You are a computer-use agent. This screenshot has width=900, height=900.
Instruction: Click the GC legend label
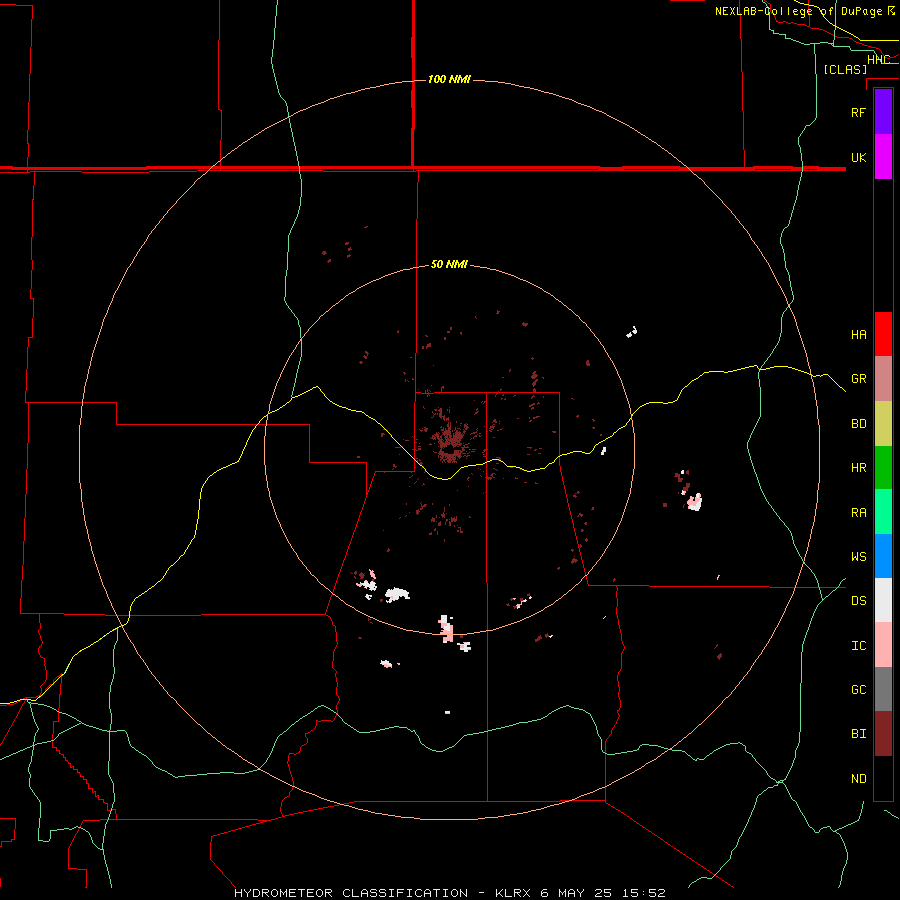pyautogui.click(x=858, y=690)
